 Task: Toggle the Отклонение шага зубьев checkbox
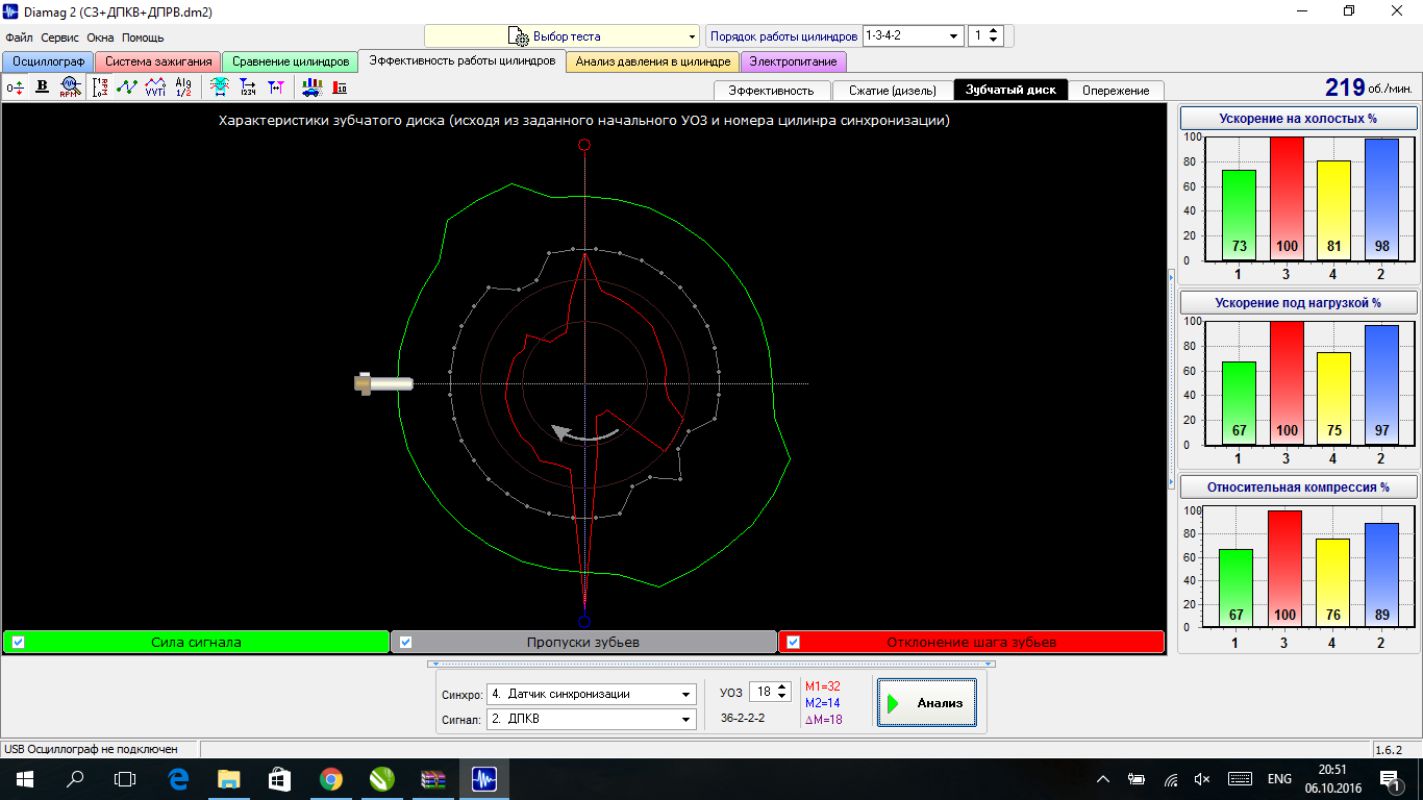[x=793, y=642]
